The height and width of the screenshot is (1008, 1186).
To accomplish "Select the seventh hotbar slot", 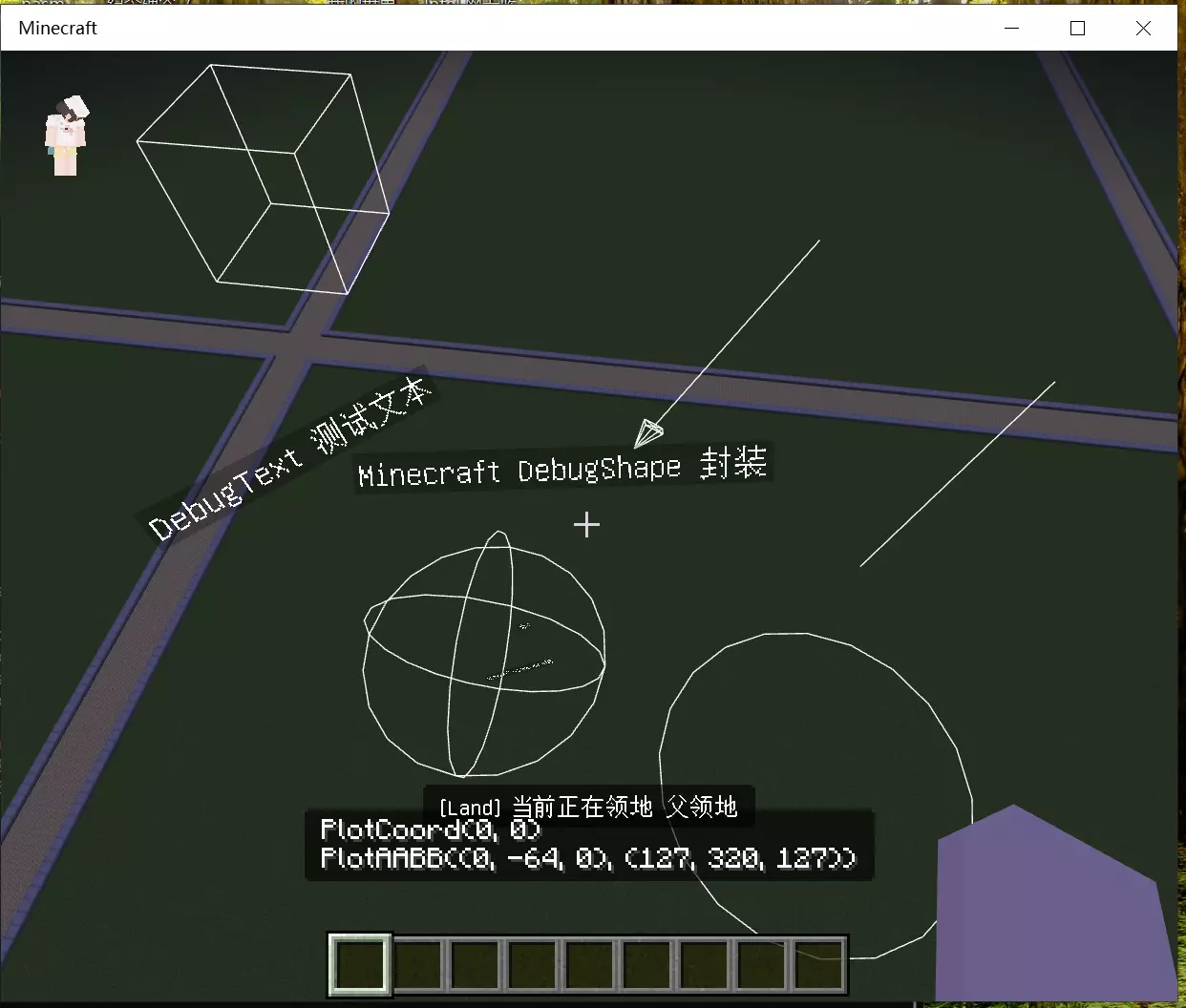I will pos(704,965).
